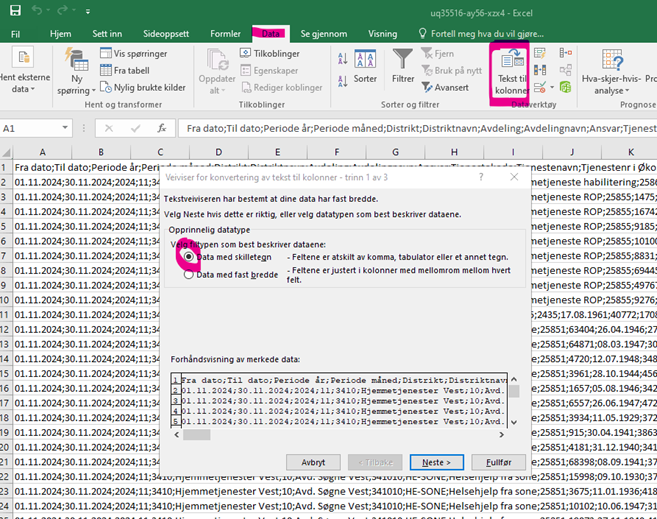
Task: Toggle the Filtrer funnel button
Action: click(403, 66)
